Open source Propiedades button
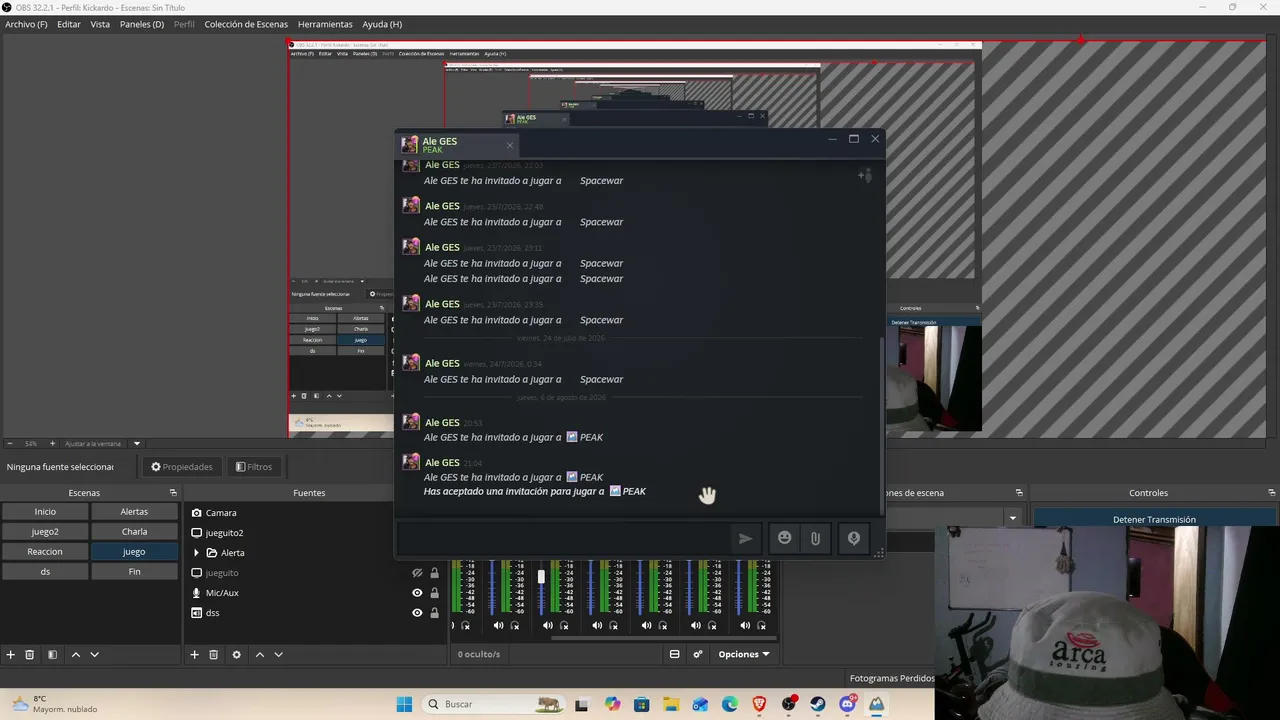Viewport: 1280px width, 720px height. [182, 467]
